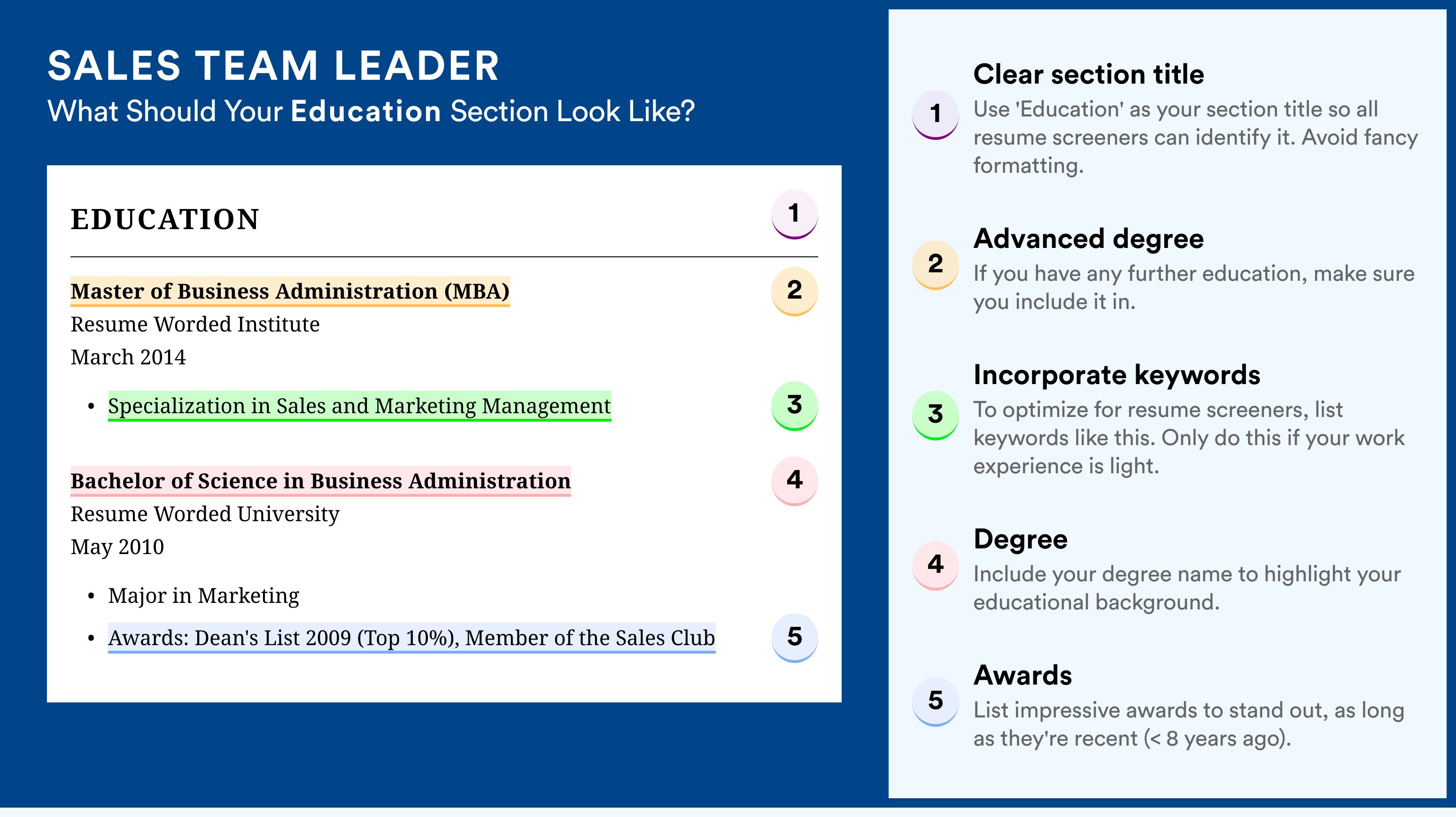Click pink badge 4 beside Bachelor degree

point(794,480)
